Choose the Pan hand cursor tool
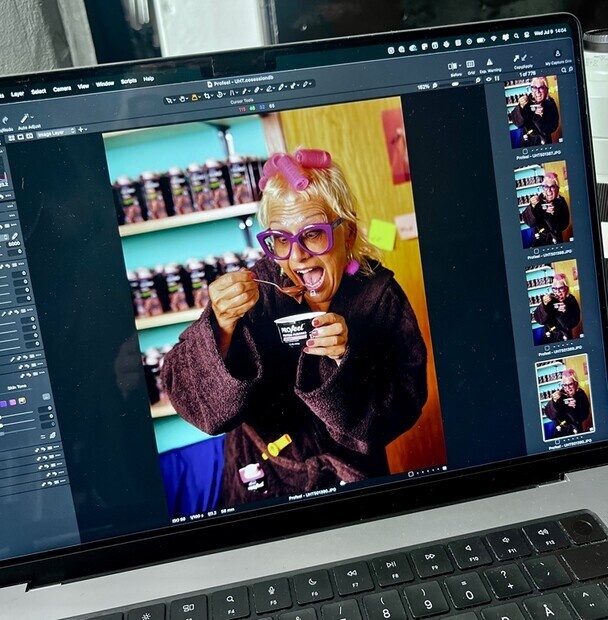The width and height of the screenshot is (608, 620). click(182, 99)
